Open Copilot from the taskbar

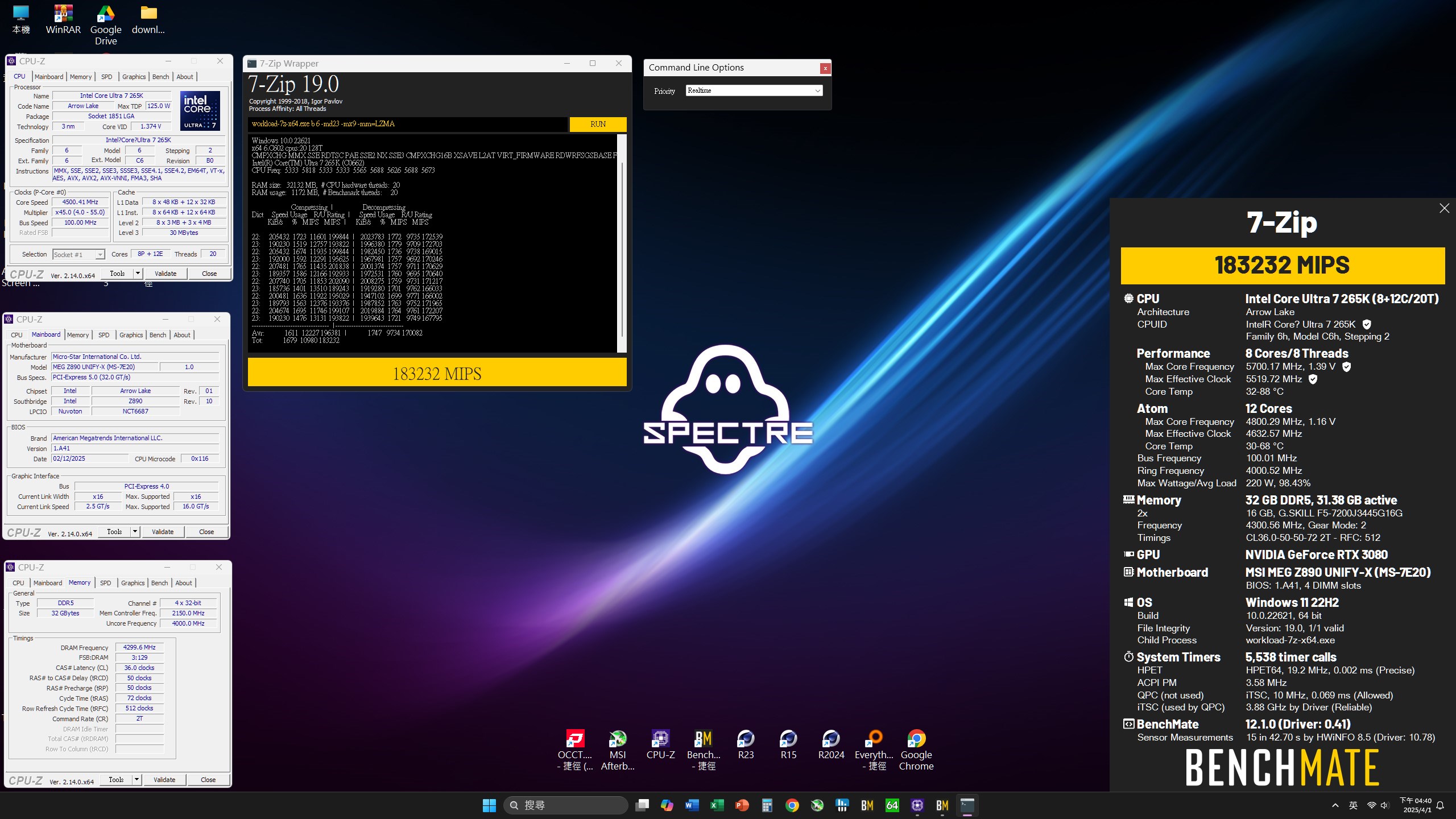(667, 805)
